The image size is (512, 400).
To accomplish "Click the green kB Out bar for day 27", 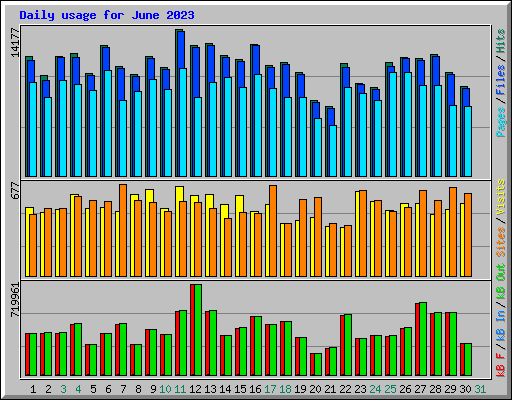I will coord(423,339).
